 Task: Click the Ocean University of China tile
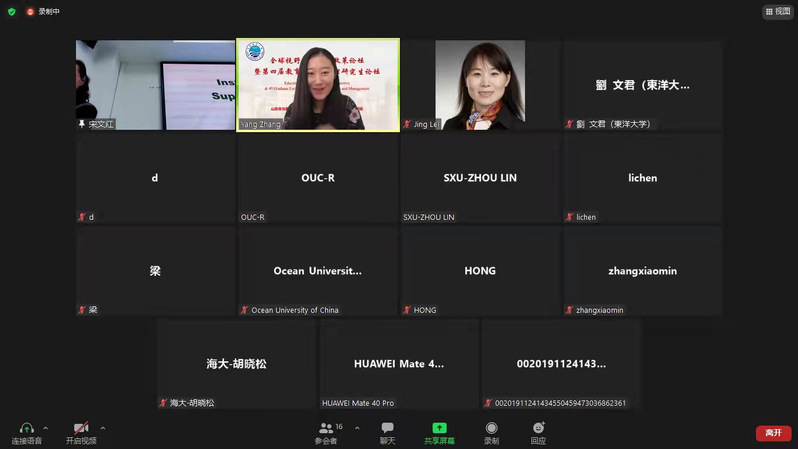point(318,271)
